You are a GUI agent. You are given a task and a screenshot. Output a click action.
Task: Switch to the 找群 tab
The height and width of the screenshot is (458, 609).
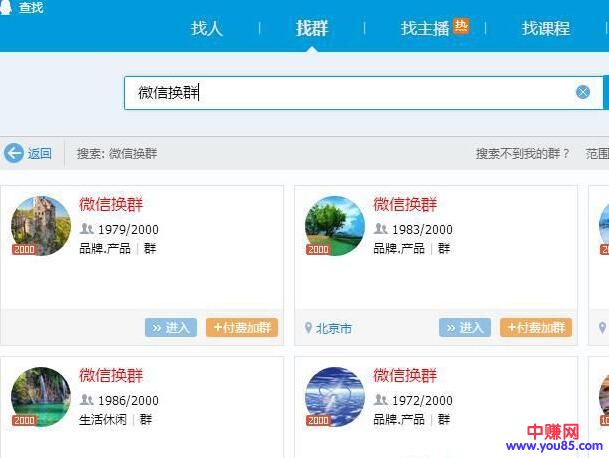[312, 28]
